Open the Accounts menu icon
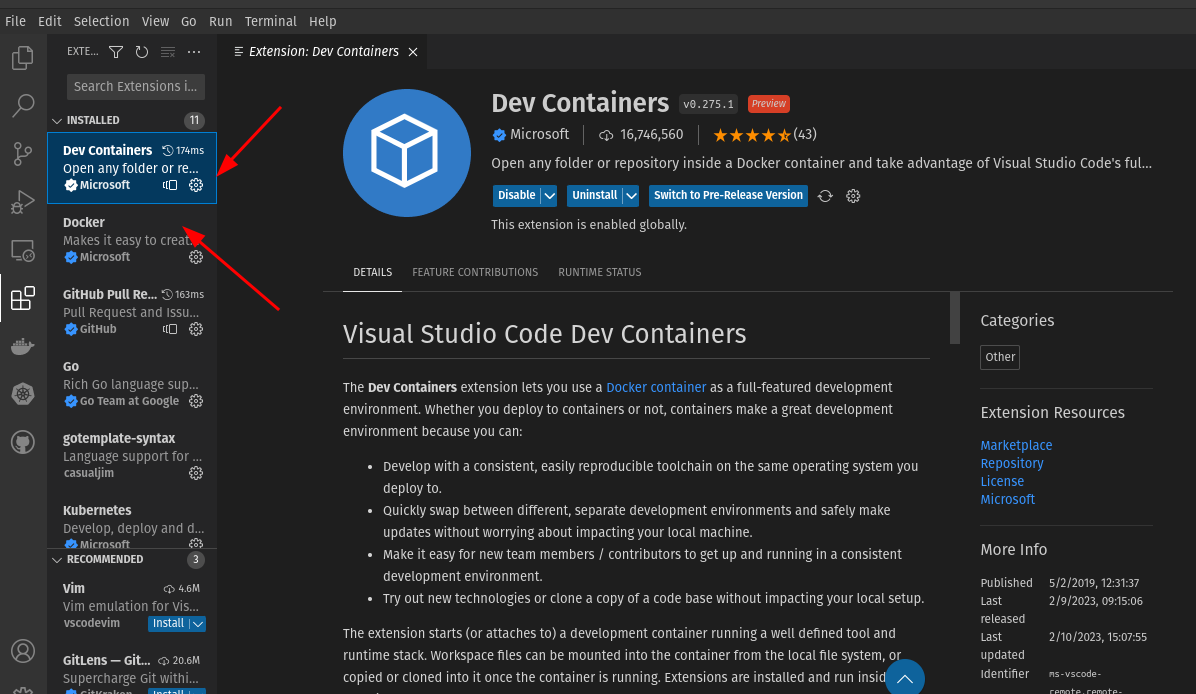The width and height of the screenshot is (1196, 694). click(23, 651)
